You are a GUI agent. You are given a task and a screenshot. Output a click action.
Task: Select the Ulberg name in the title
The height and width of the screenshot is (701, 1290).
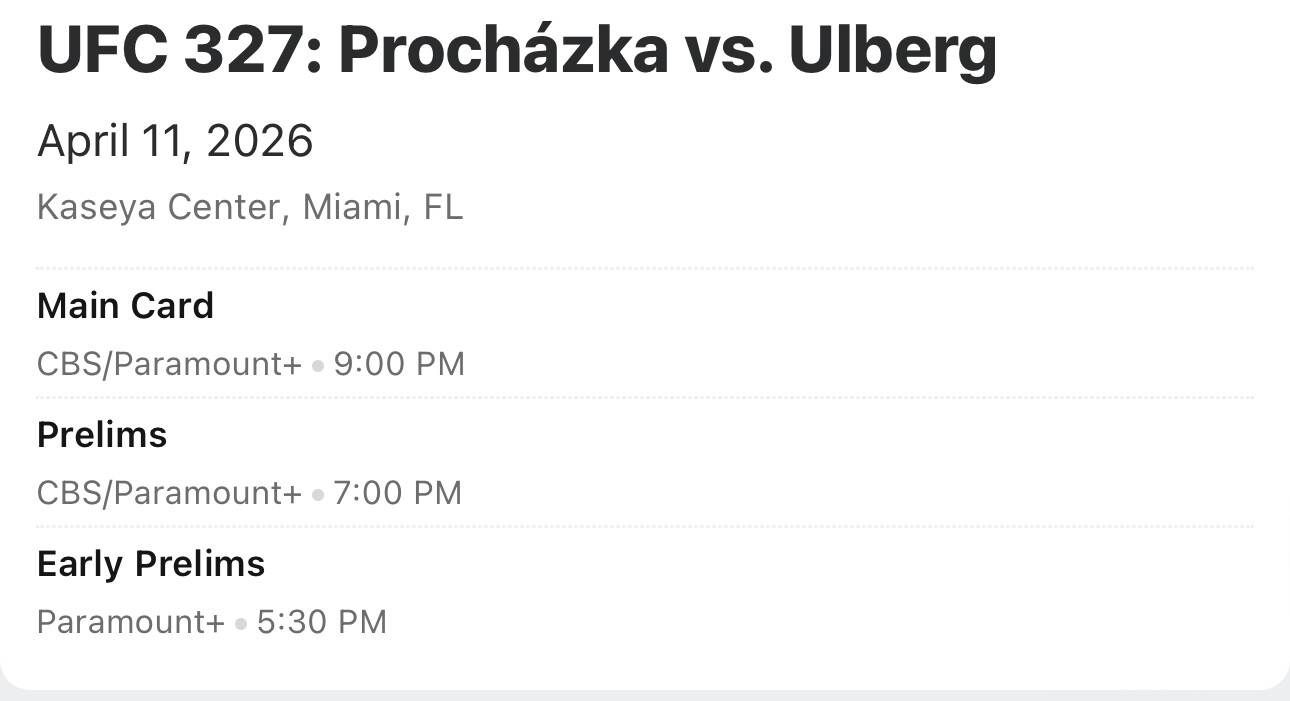tap(892, 52)
